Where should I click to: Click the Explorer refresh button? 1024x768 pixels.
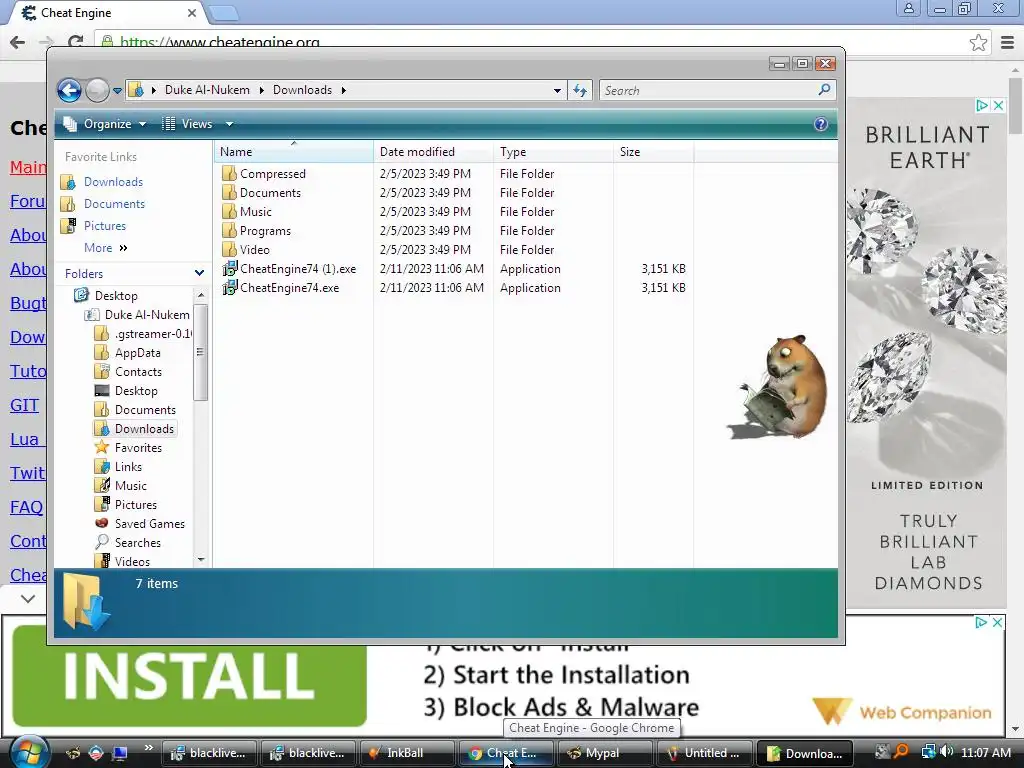580,91
